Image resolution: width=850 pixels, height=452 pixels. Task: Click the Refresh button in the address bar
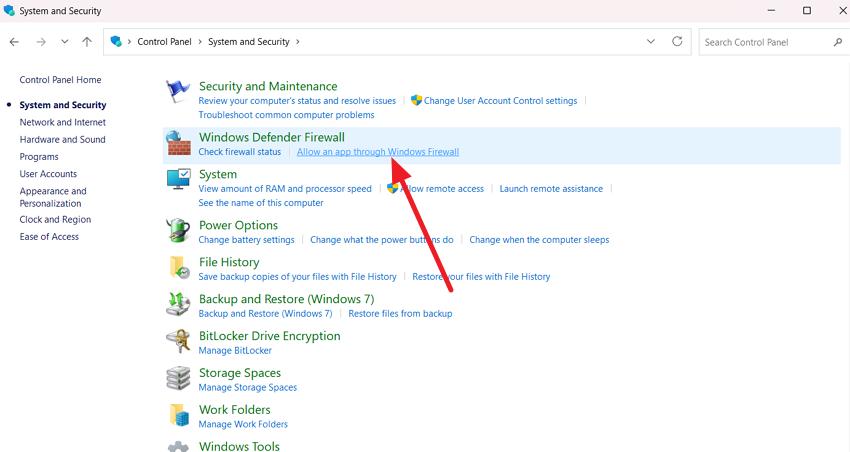point(677,41)
